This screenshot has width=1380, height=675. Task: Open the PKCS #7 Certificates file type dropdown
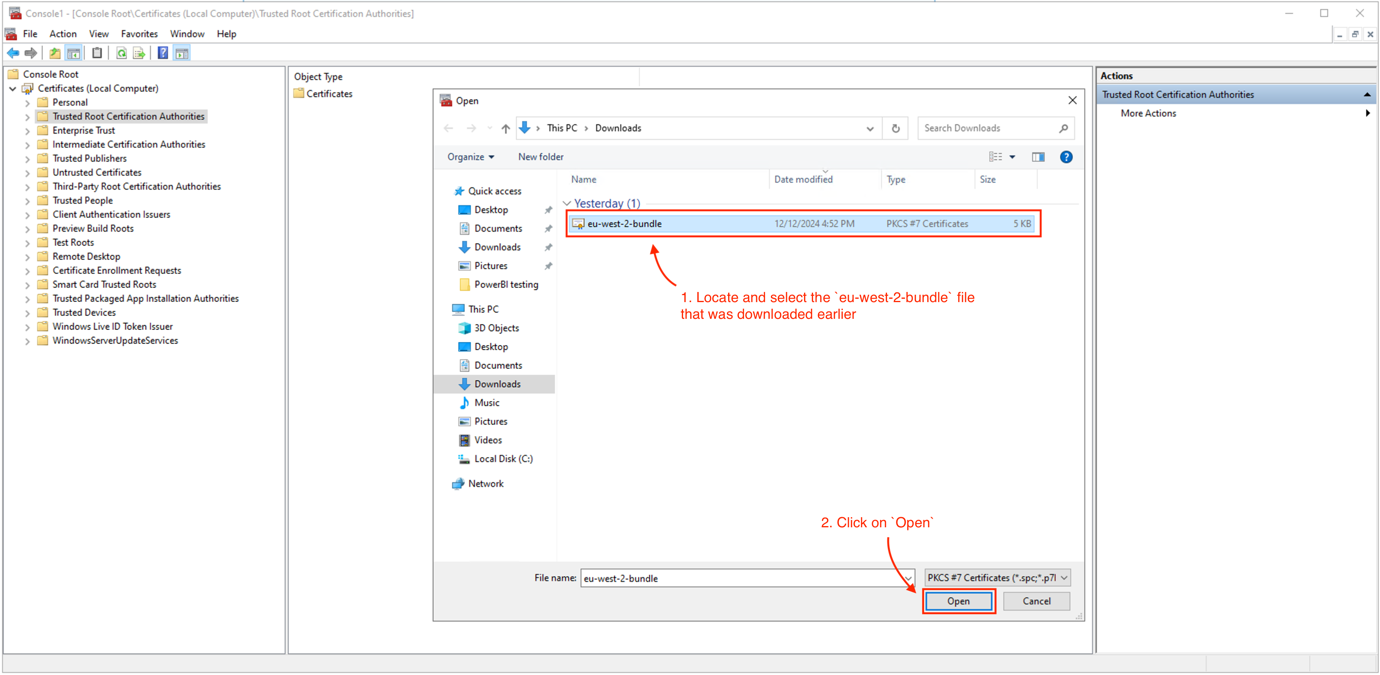[996, 577]
